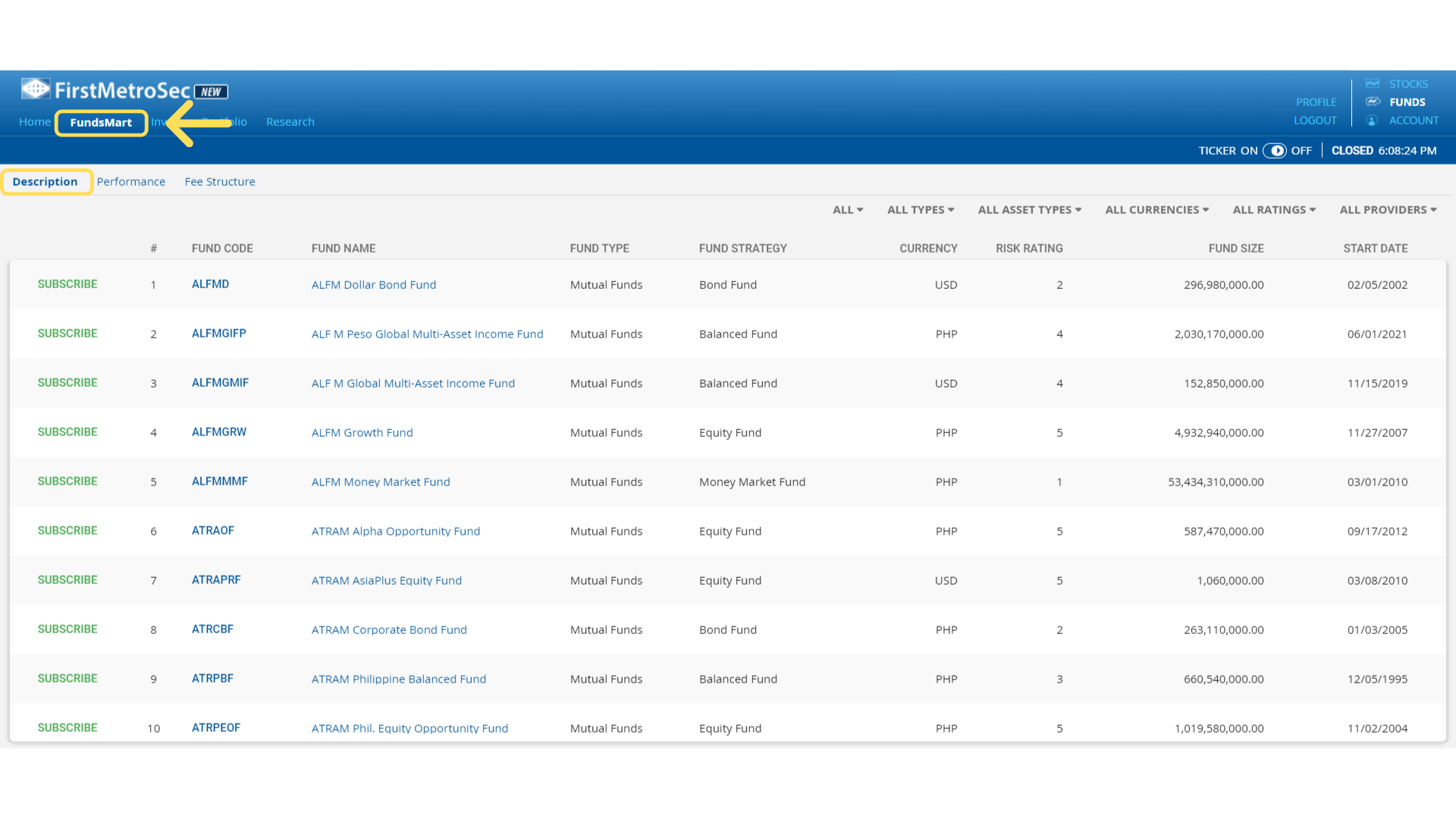The width and height of the screenshot is (1456, 819).
Task: Subscribe to ATRAM Alpha Opportunity Fund
Action: [x=67, y=531]
